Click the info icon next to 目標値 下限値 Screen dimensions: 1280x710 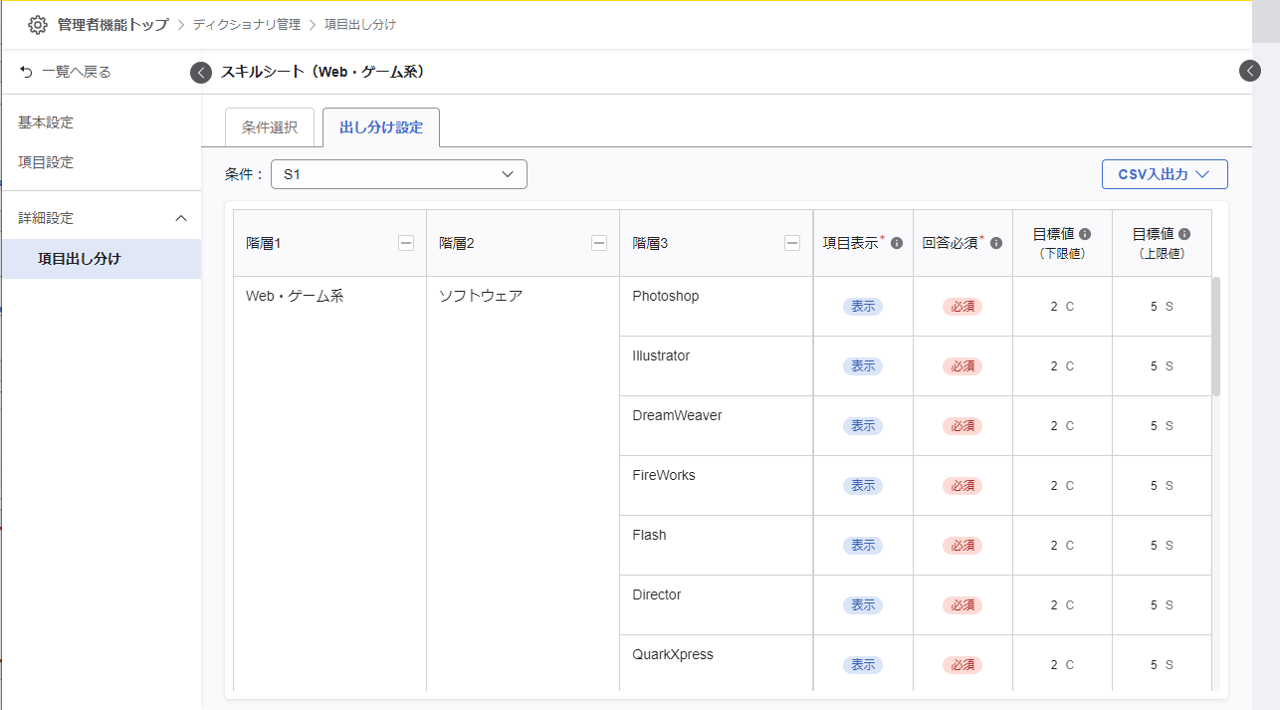pos(1085,234)
